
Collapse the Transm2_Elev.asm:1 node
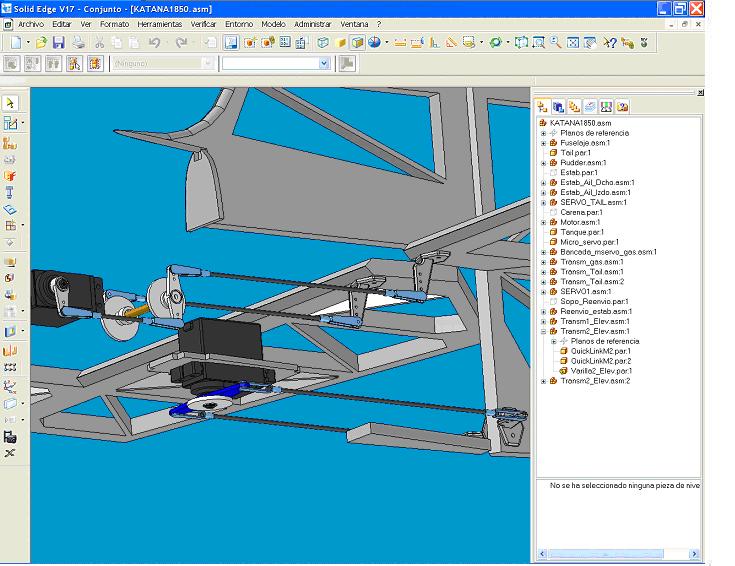click(x=544, y=331)
